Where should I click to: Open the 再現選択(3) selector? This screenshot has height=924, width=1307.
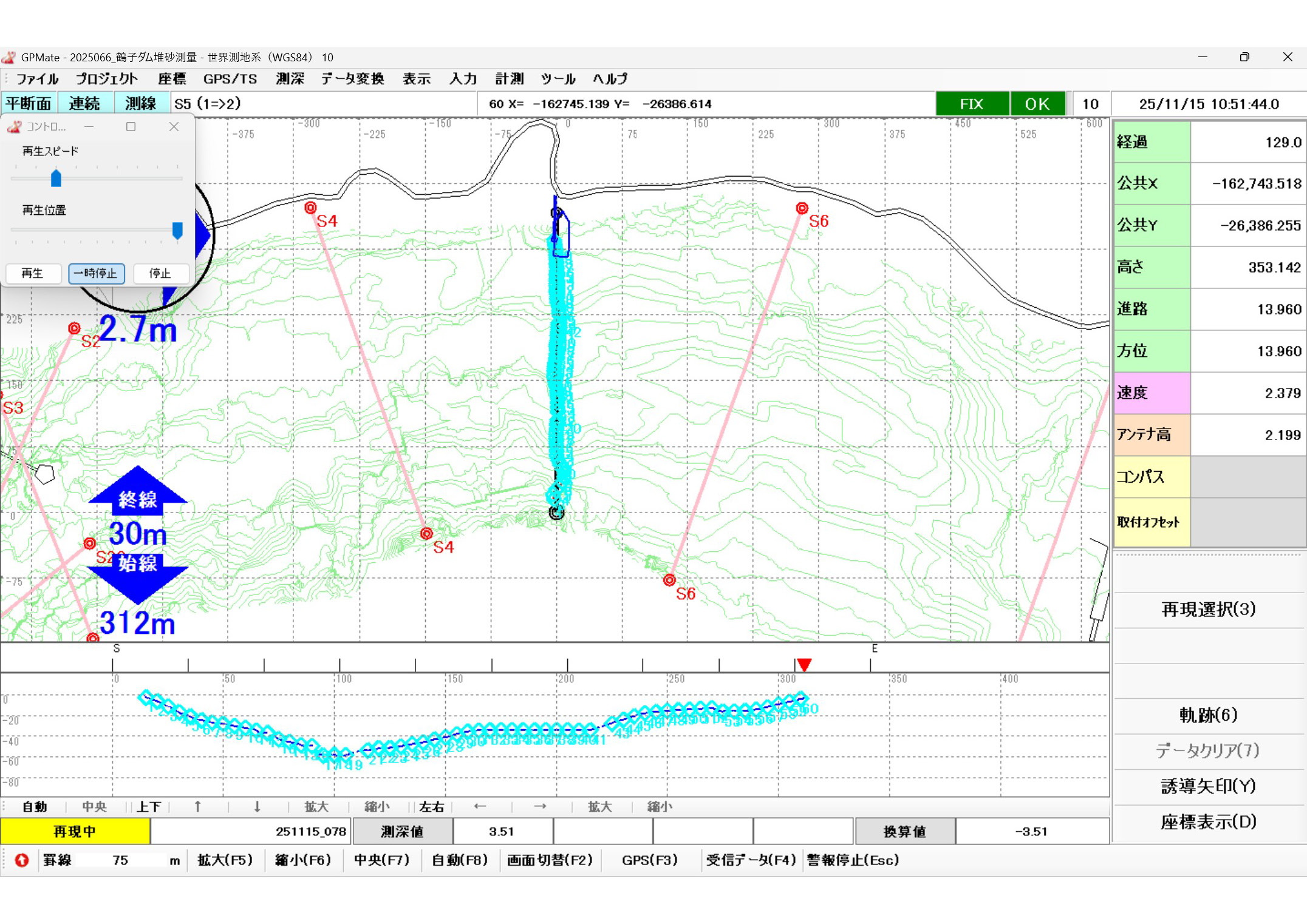1208,610
